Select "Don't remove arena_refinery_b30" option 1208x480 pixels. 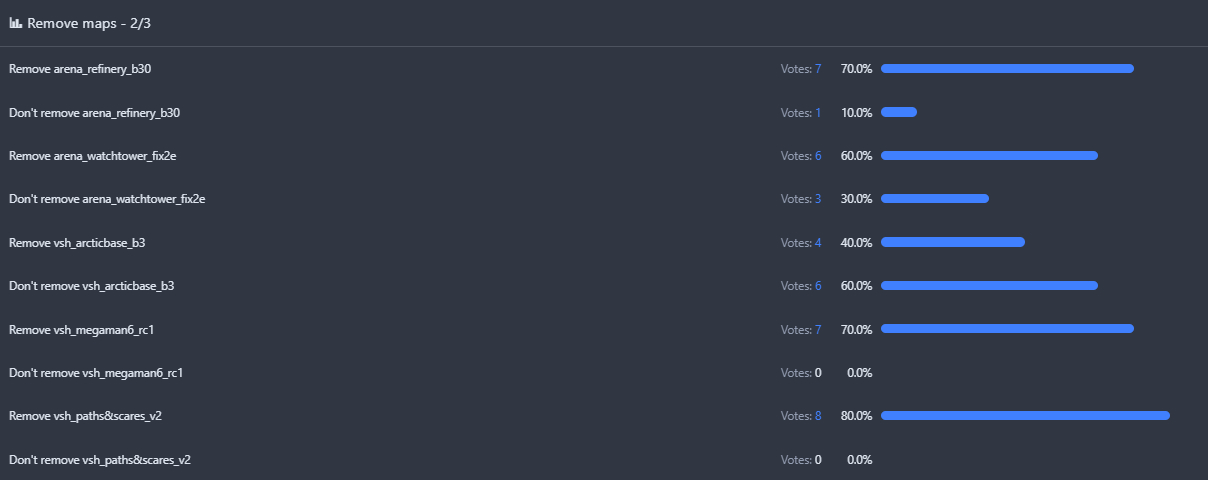click(94, 113)
